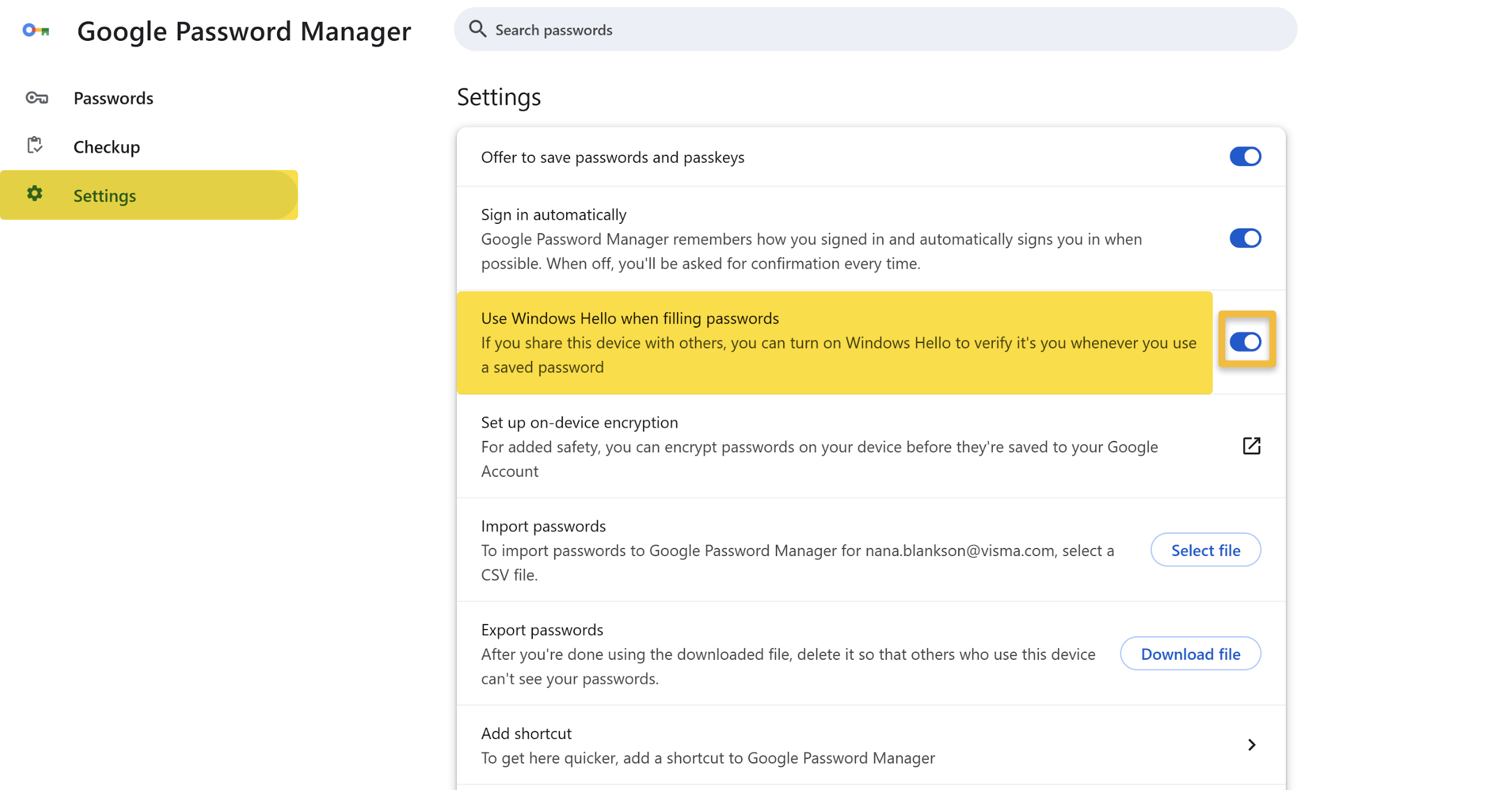1512x790 pixels.
Task: Click the Add shortcut row
Action: click(526, 733)
